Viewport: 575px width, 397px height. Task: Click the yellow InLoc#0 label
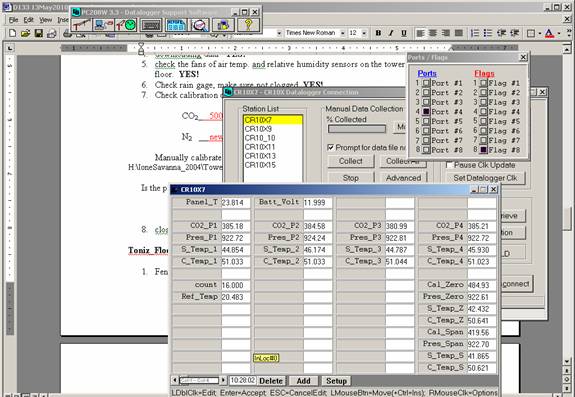pyautogui.click(x=266, y=358)
